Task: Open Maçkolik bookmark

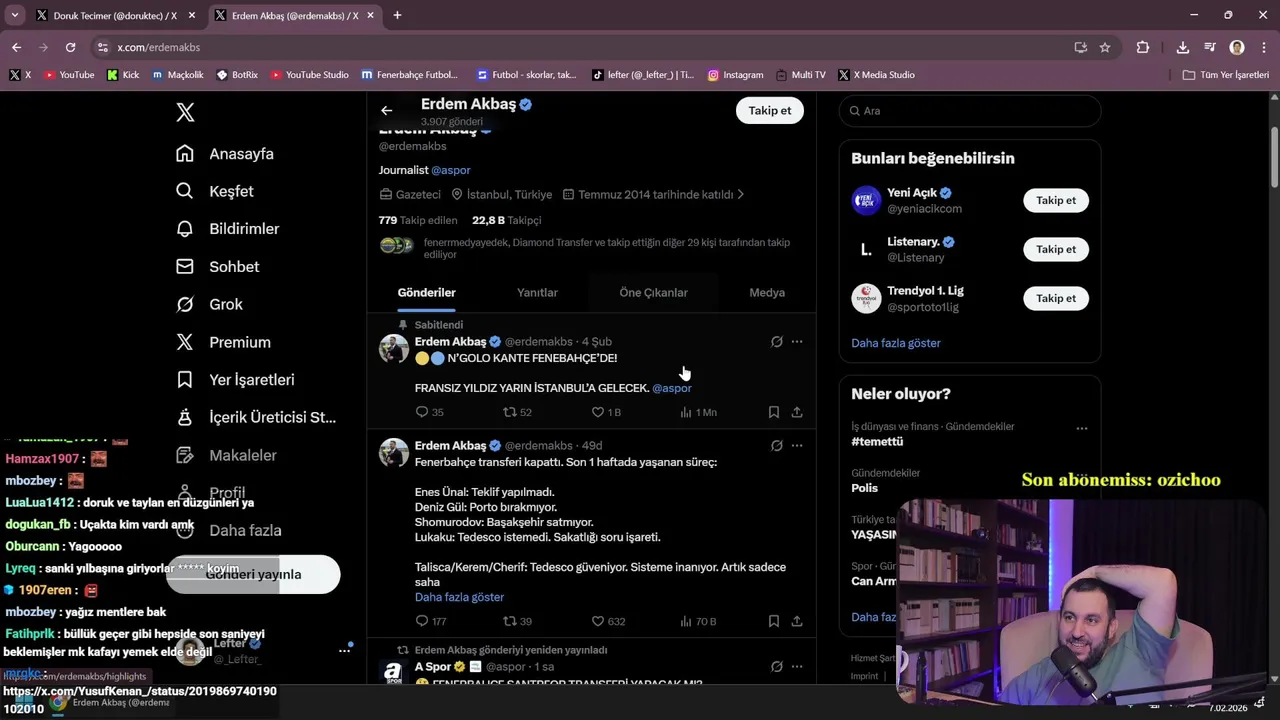Action: [178, 75]
